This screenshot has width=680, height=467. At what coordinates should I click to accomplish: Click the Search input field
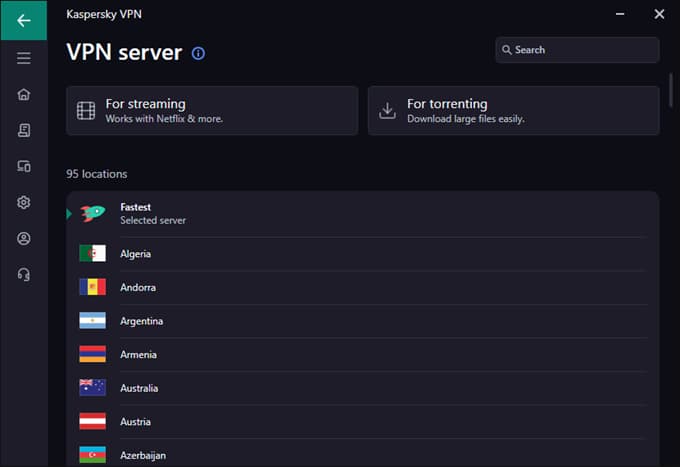point(580,50)
